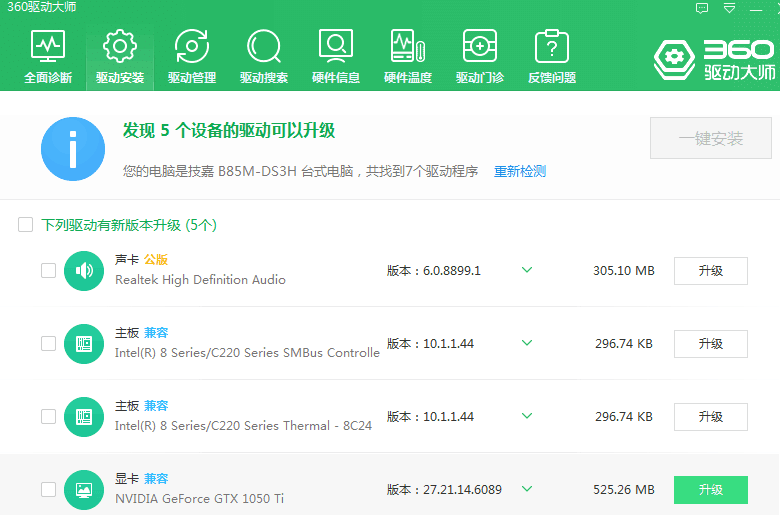Expand version dropdown for SMBus Controller row
The height and width of the screenshot is (532, 780).
coord(527,343)
